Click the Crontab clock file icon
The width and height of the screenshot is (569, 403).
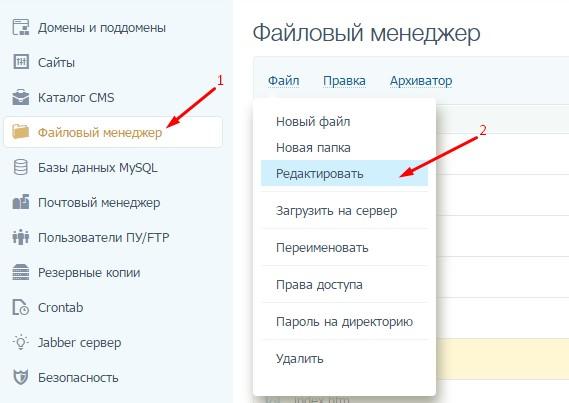tap(21, 307)
